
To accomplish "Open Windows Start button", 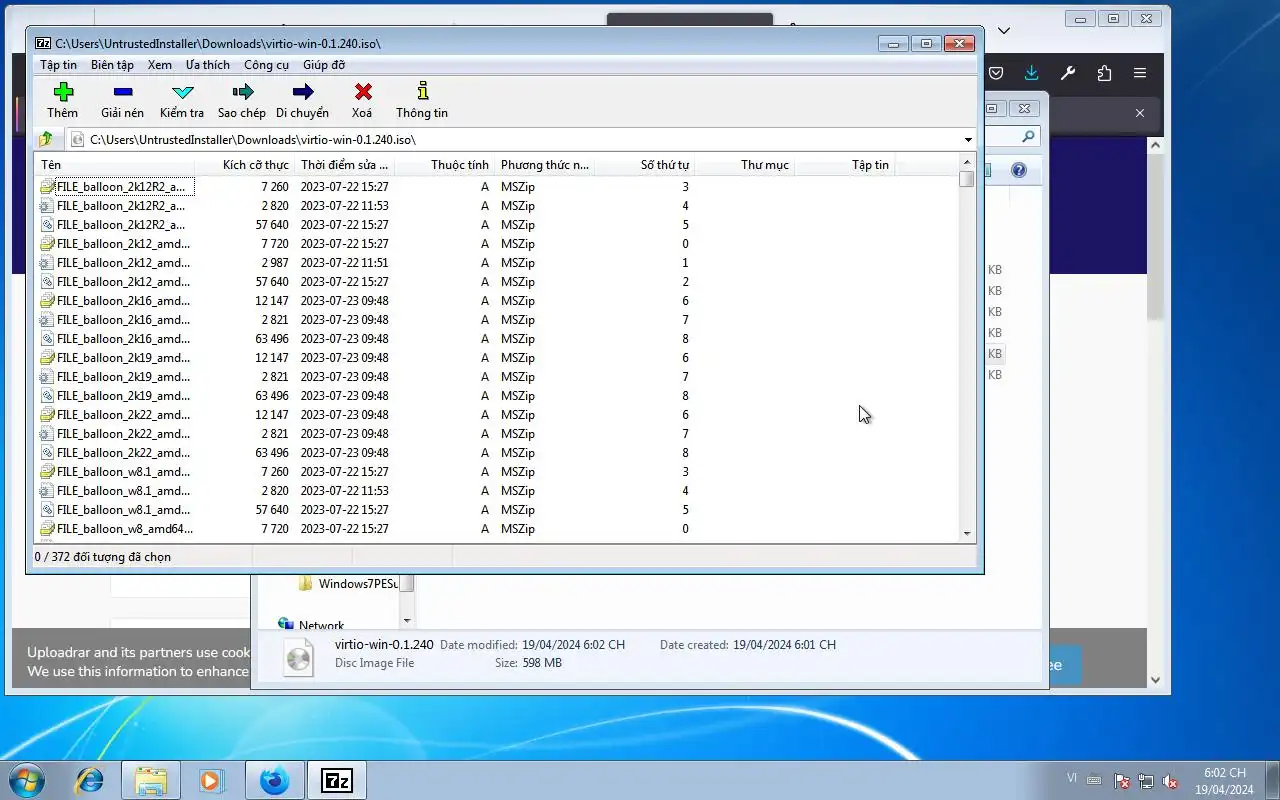I will coord(25,779).
